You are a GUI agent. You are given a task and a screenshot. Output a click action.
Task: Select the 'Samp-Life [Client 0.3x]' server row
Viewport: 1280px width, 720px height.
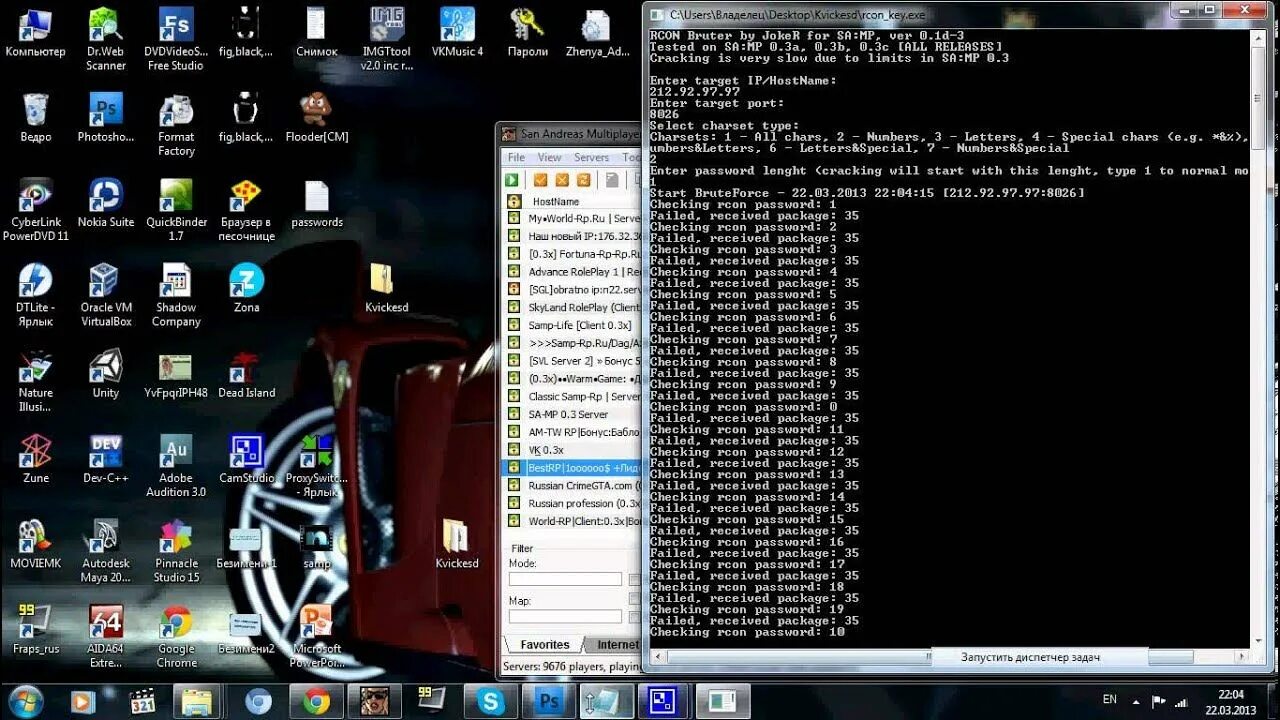click(572, 325)
